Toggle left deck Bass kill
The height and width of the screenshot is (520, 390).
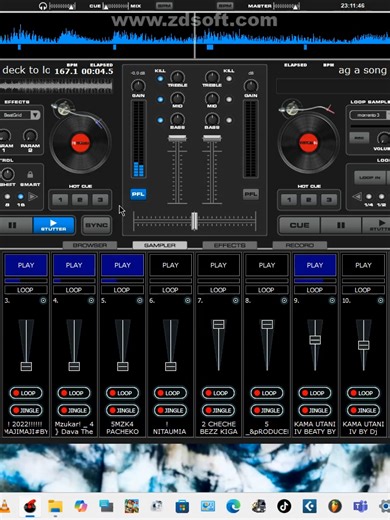160,120
